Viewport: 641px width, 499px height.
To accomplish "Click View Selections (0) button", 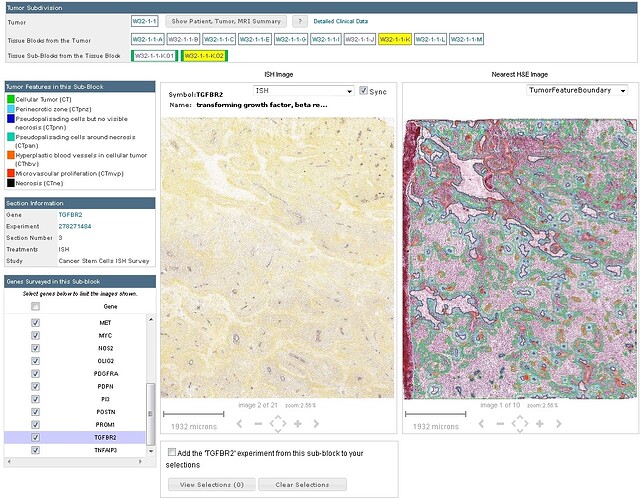I will pos(212,485).
